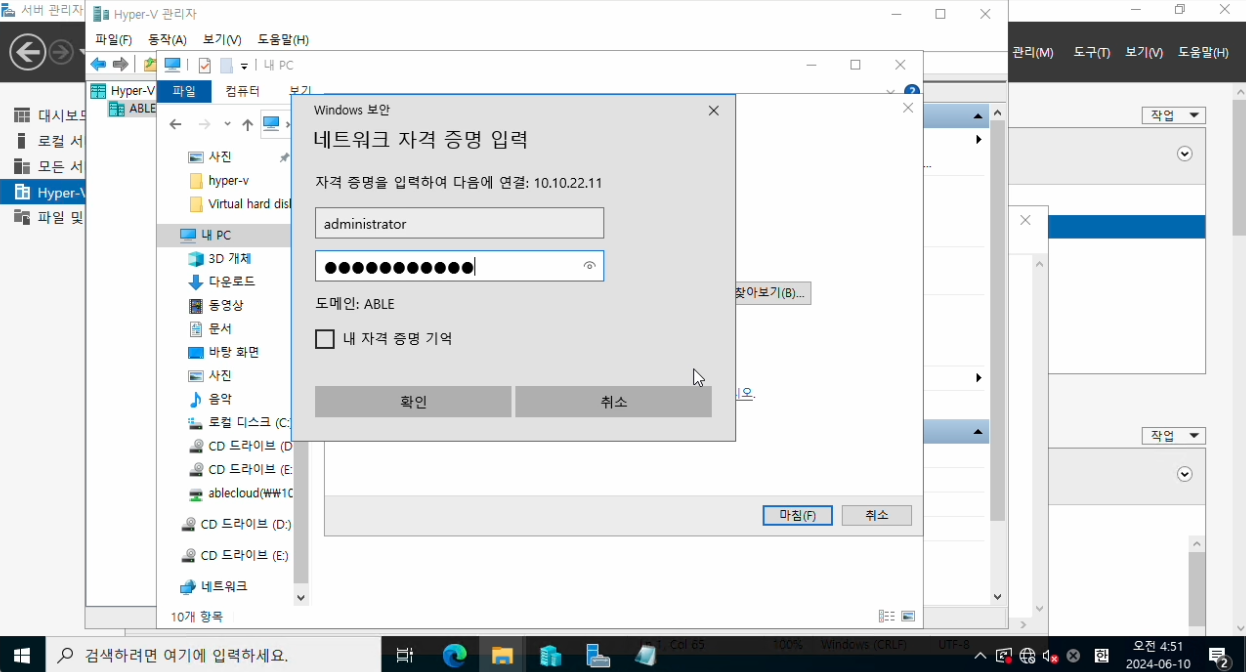Show hidden tray icons chevron

point(981,656)
